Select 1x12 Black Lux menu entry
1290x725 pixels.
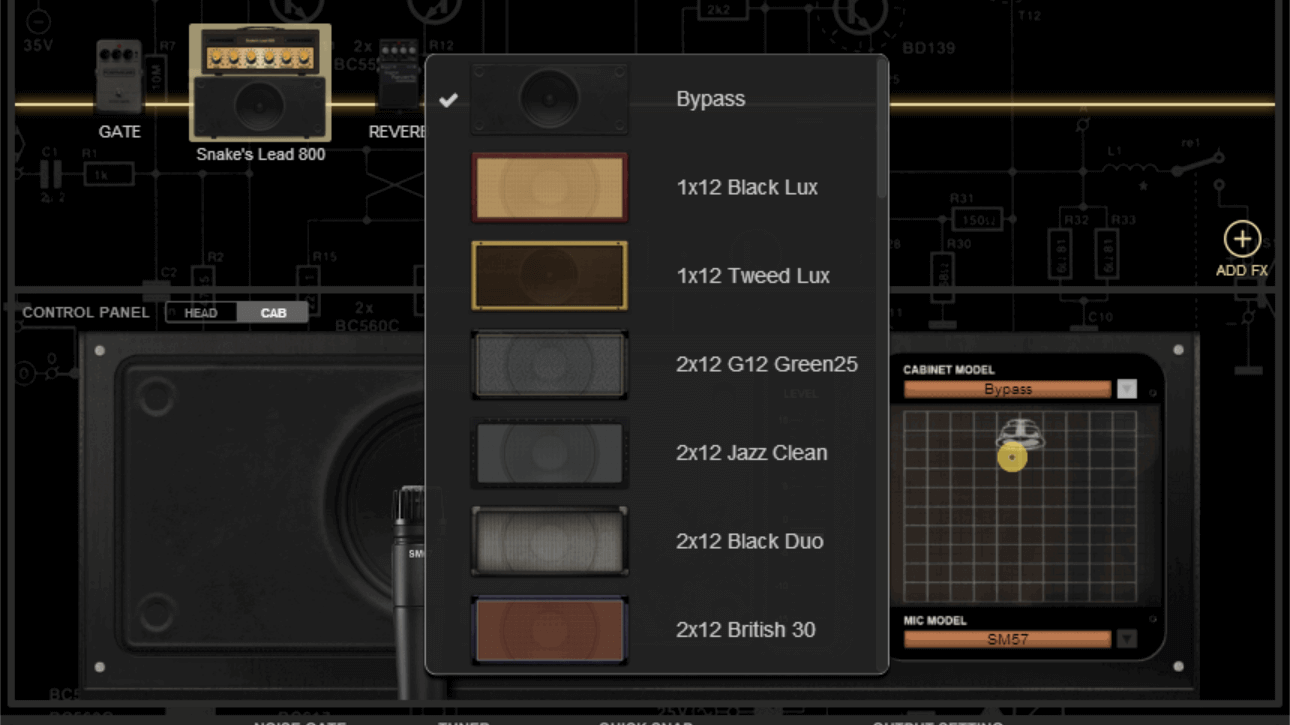[x=747, y=187]
